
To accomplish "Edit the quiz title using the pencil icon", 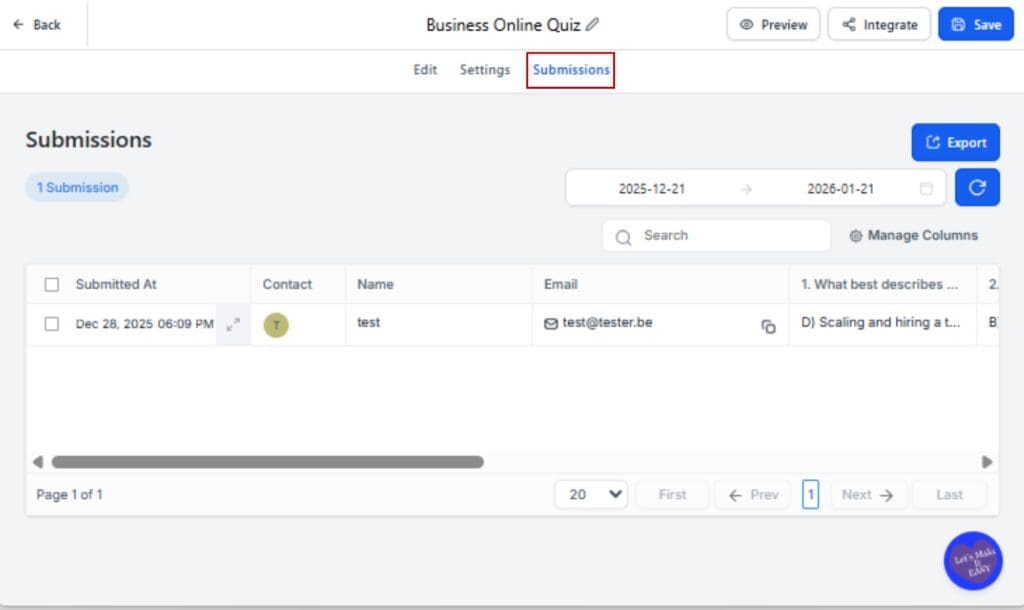I will point(591,23).
